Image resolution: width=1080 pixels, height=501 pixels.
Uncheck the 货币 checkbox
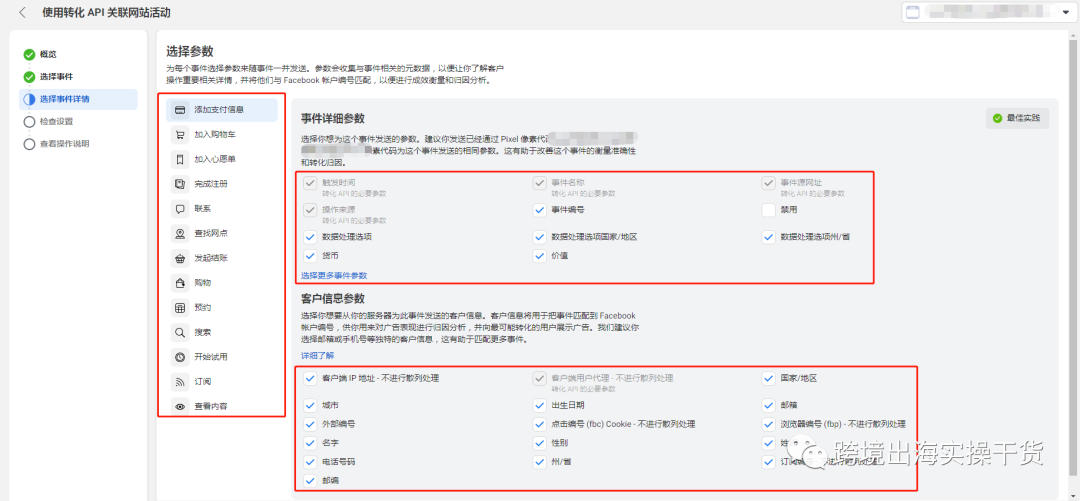(x=310, y=256)
